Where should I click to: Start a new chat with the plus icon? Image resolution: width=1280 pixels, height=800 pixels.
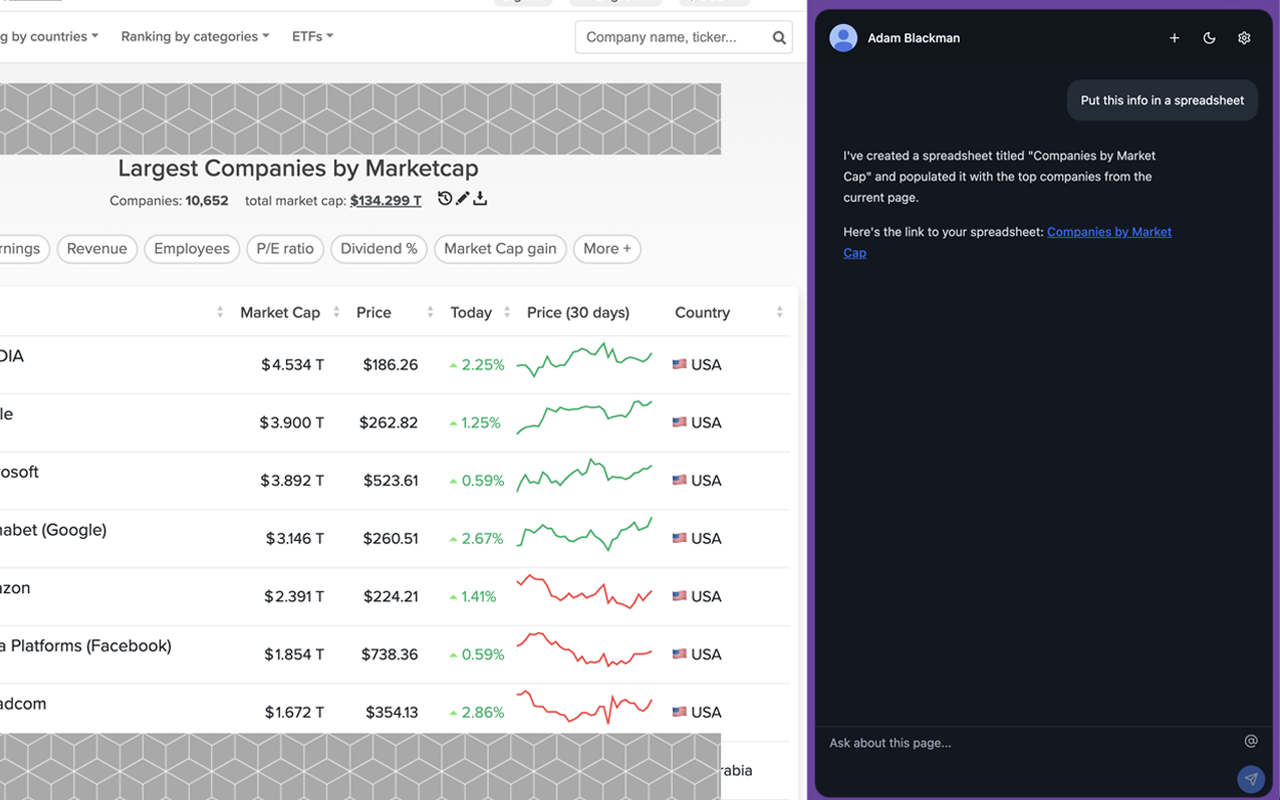(1174, 38)
